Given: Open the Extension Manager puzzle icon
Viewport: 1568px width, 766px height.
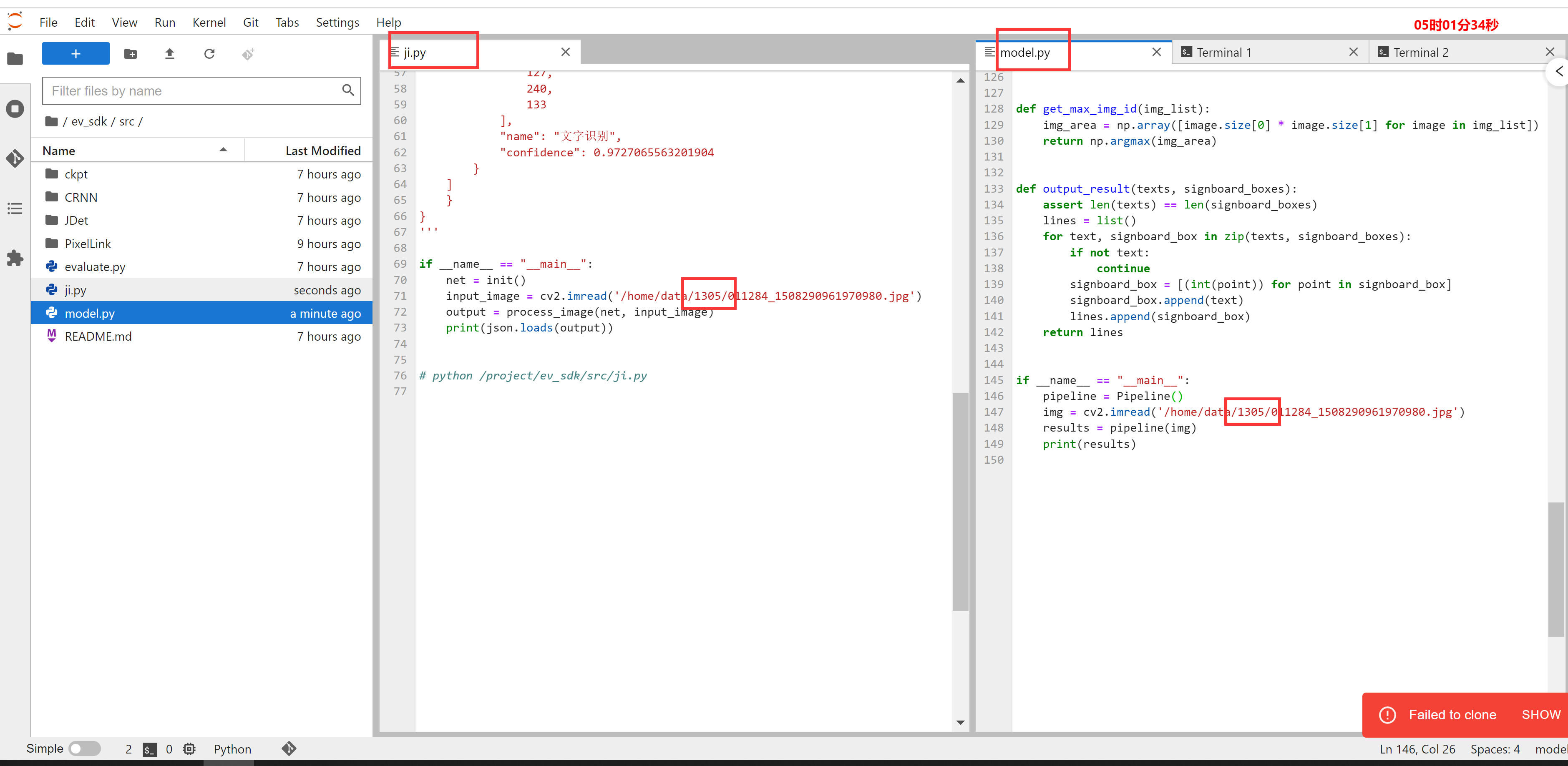Looking at the screenshot, I should [15, 258].
